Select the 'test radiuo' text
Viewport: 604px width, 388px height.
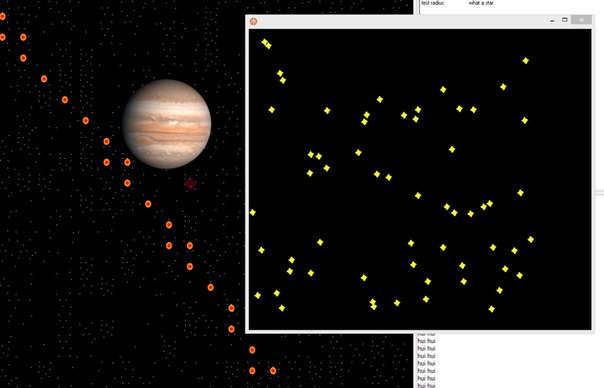click(433, 3)
